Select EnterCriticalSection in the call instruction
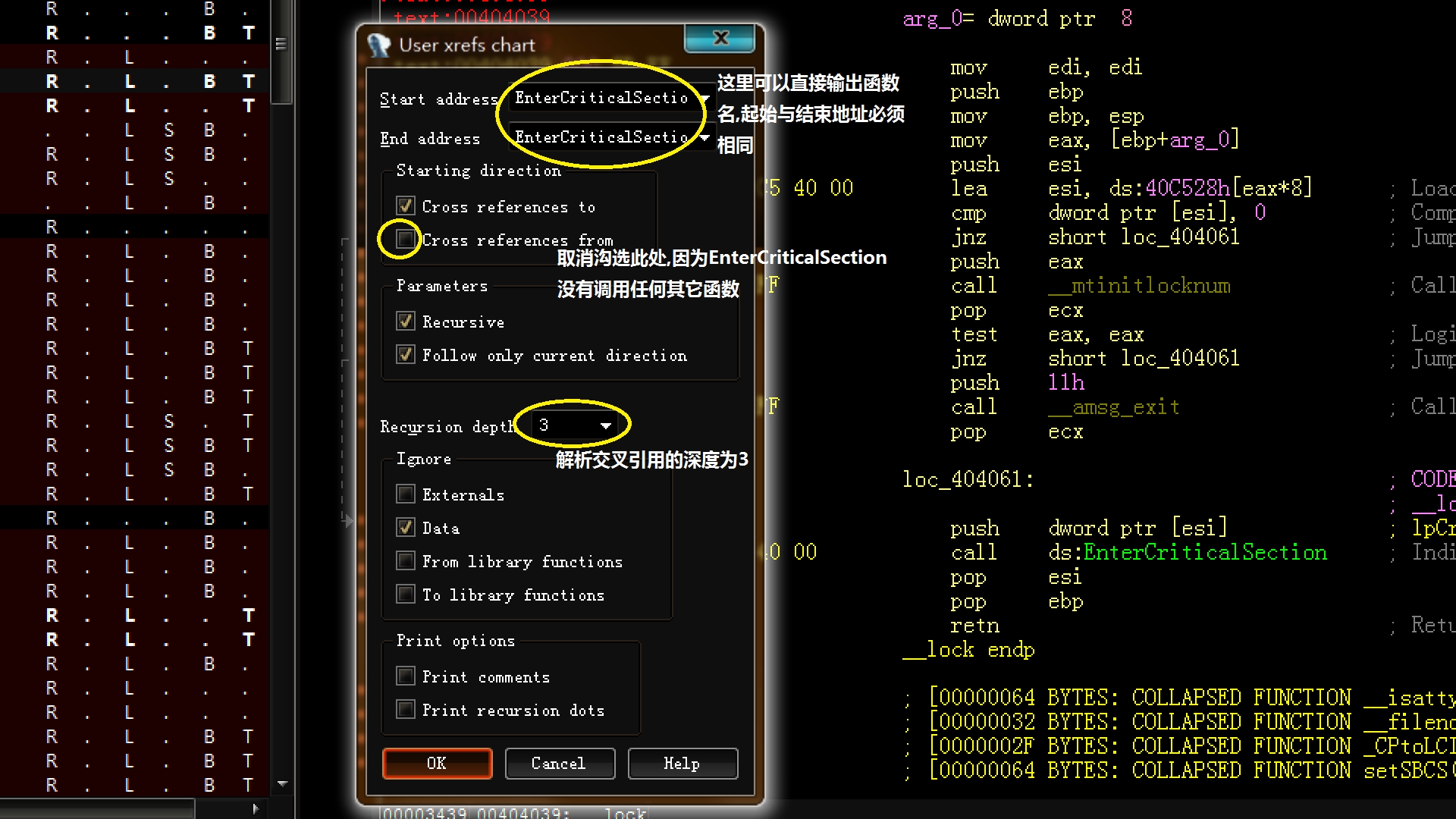 [1206, 553]
